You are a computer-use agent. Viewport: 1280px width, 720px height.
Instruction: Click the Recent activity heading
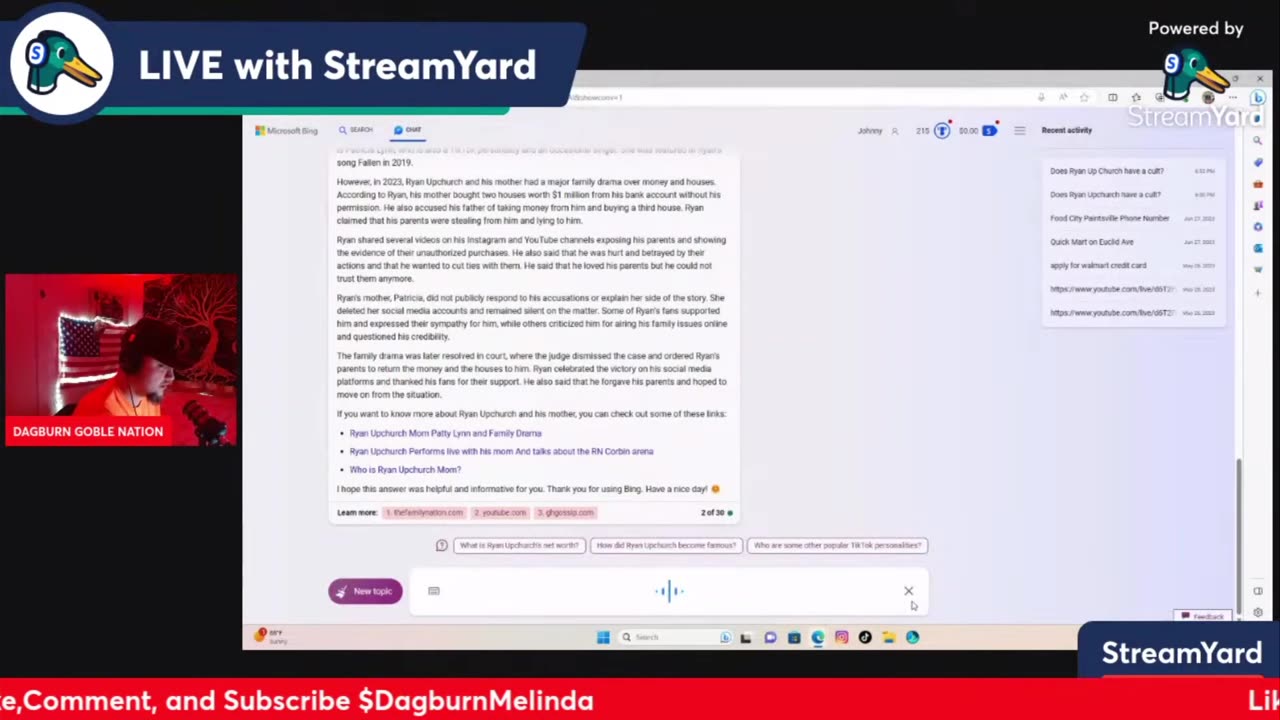pyautogui.click(x=1066, y=130)
